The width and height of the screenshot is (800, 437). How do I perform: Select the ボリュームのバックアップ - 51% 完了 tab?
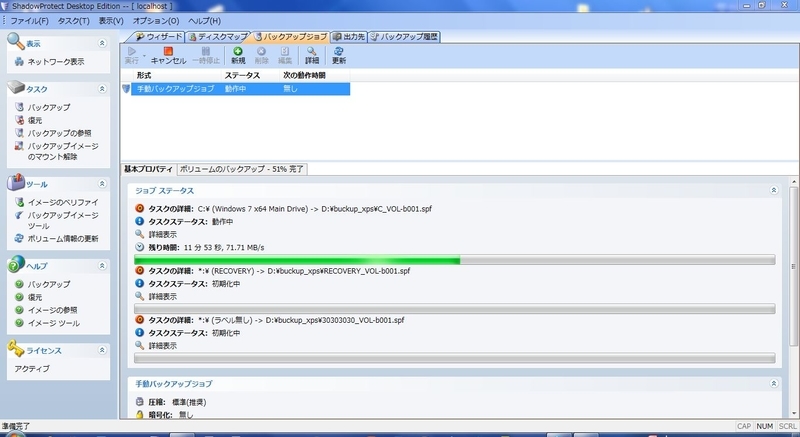coord(241,169)
